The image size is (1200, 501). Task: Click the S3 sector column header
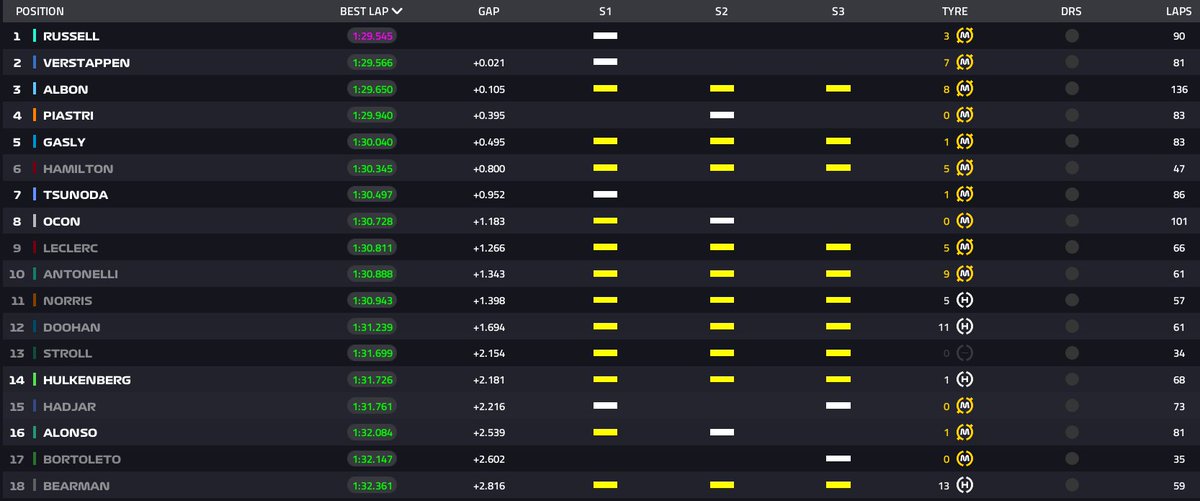(837, 12)
